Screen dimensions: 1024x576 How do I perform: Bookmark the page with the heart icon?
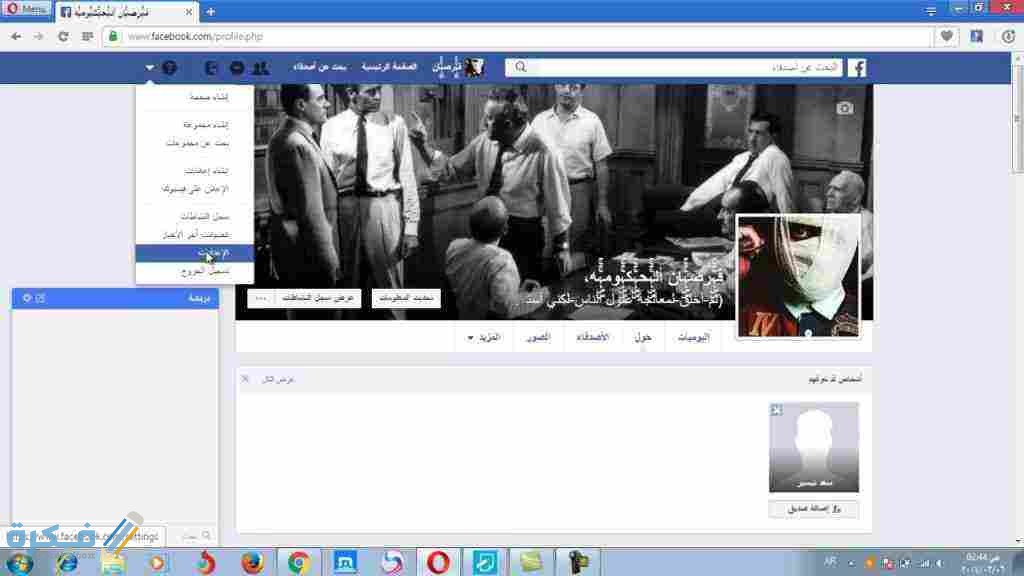coord(946,37)
